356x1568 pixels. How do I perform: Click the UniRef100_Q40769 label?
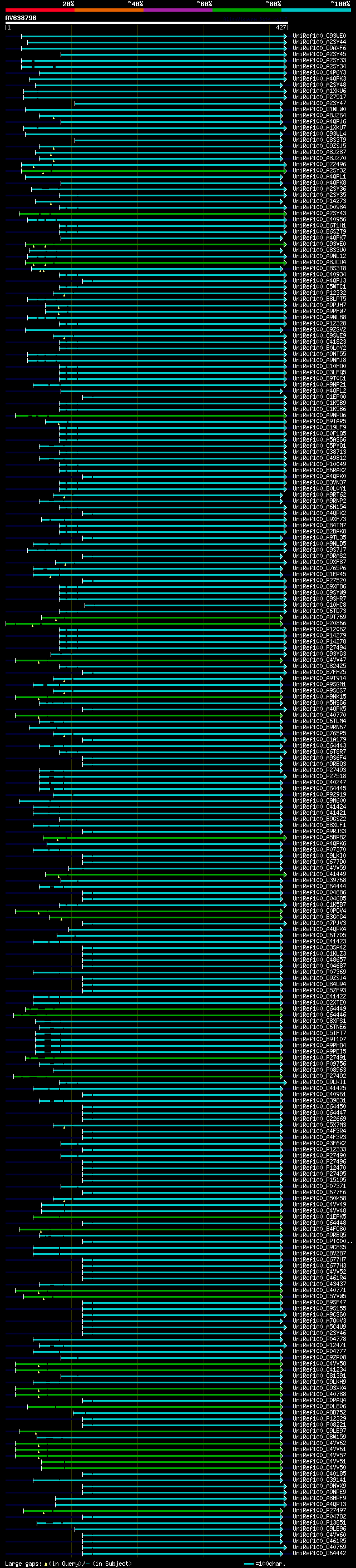tap(319, 1547)
